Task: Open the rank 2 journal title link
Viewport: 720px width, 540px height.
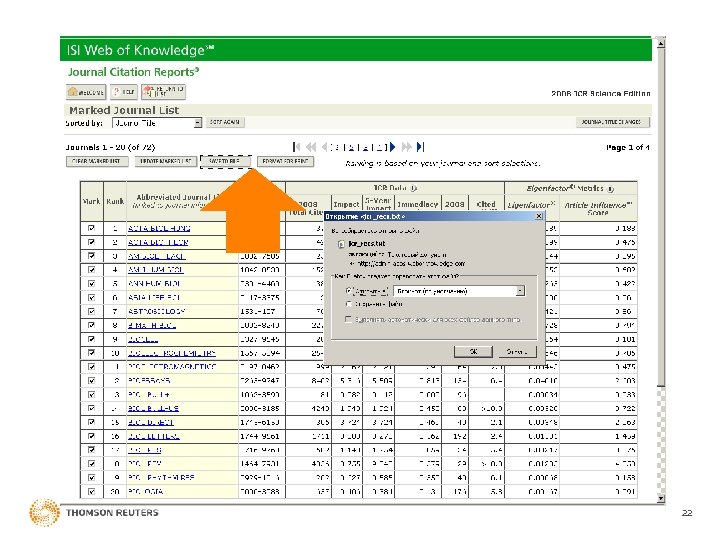Action: click(158, 242)
